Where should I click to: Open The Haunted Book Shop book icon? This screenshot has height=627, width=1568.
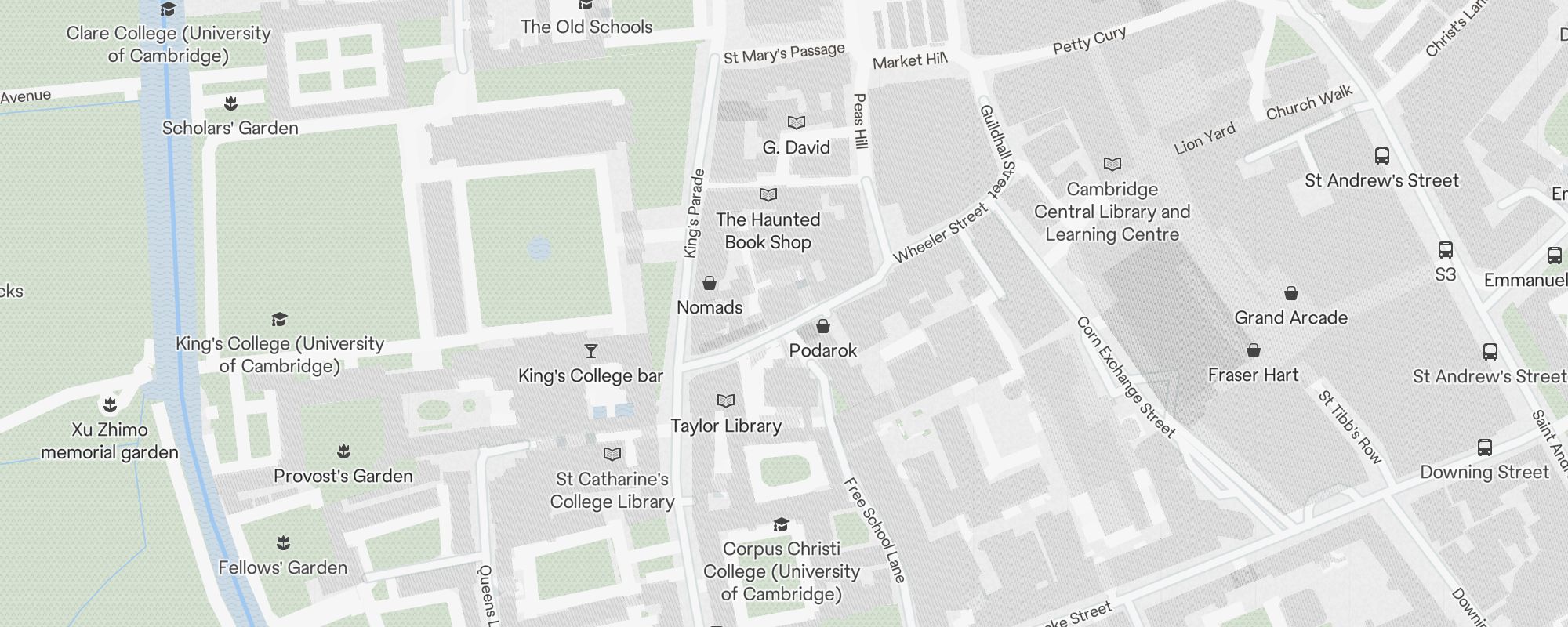click(768, 194)
